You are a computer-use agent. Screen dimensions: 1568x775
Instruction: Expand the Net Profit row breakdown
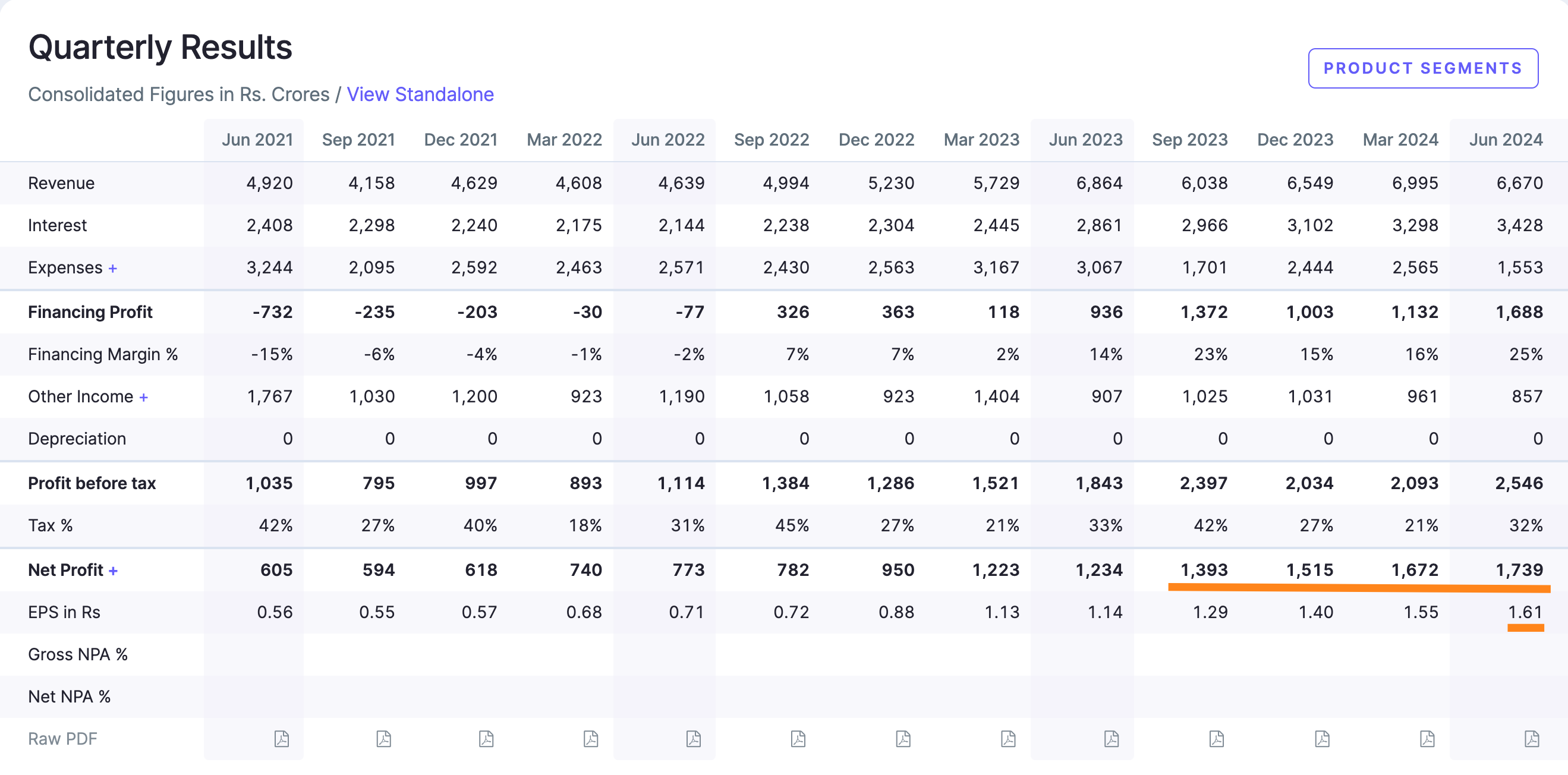pyautogui.click(x=113, y=571)
